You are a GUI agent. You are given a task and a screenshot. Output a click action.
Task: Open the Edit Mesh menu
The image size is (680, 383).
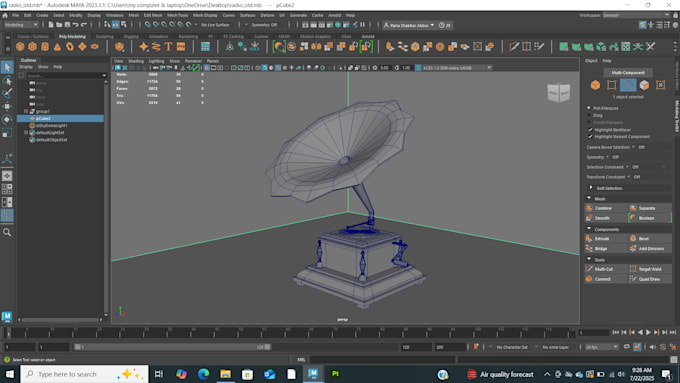[x=153, y=15]
